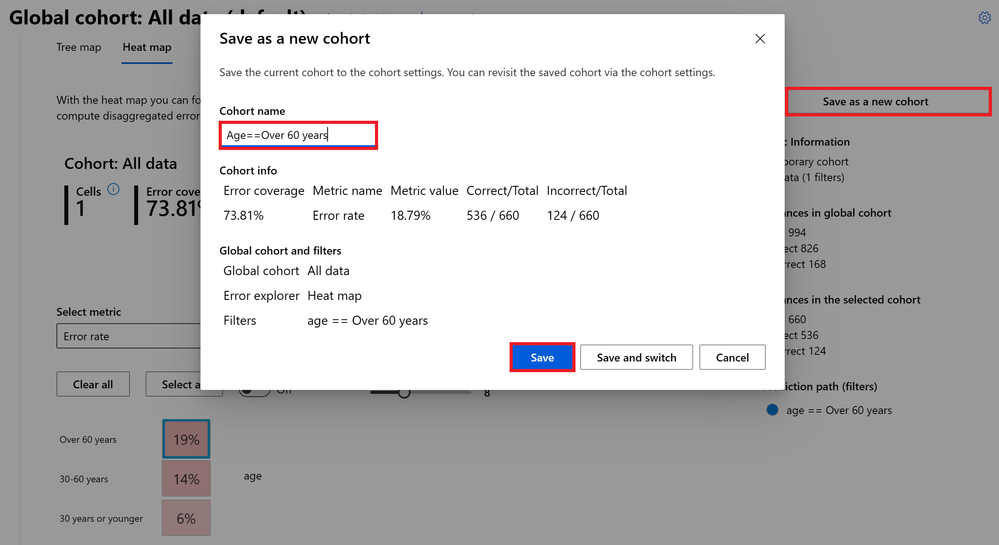Click the info icon next to Cells
The width and height of the screenshot is (999, 545).
tap(113, 189)
